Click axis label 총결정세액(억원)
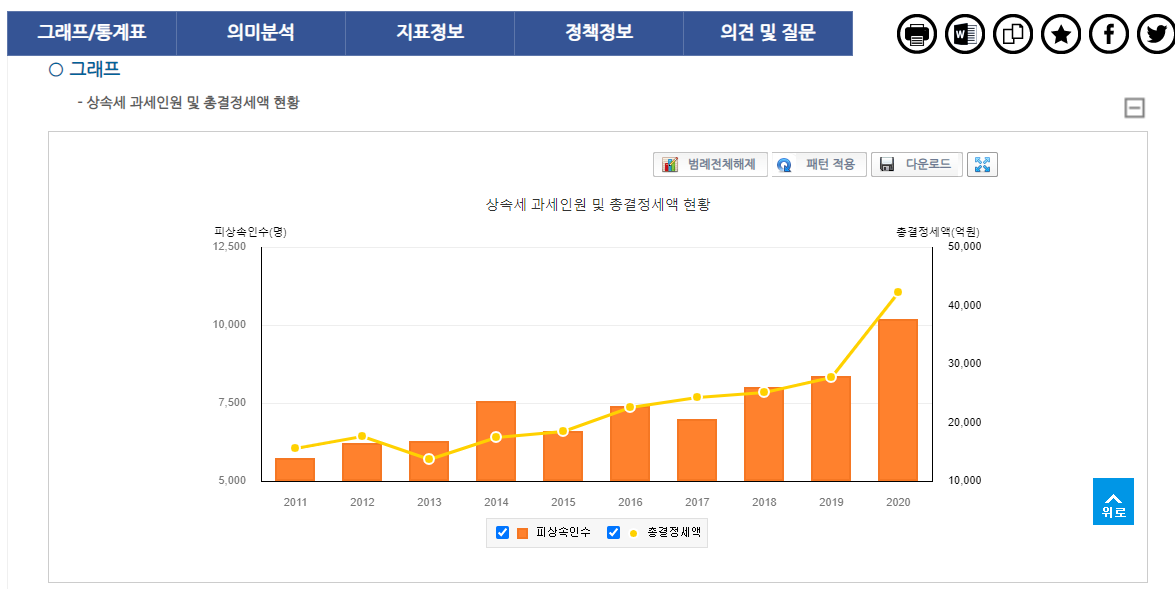The image size is (1175, 589). 938,232
